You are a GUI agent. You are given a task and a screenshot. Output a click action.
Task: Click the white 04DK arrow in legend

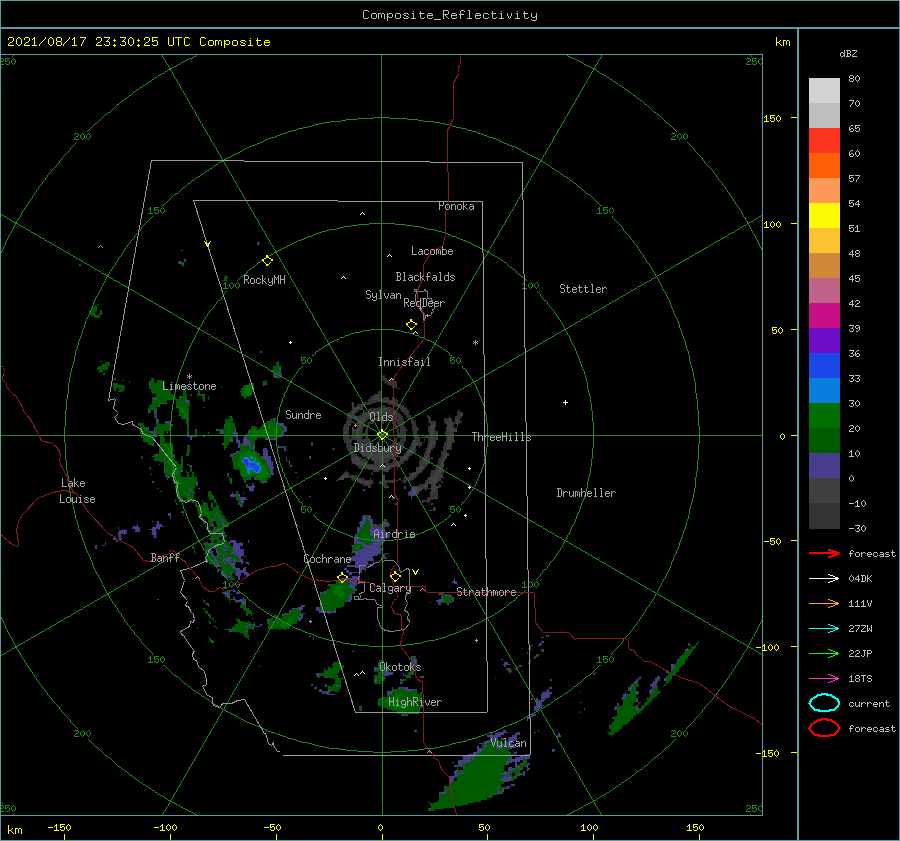pos(824,578)
